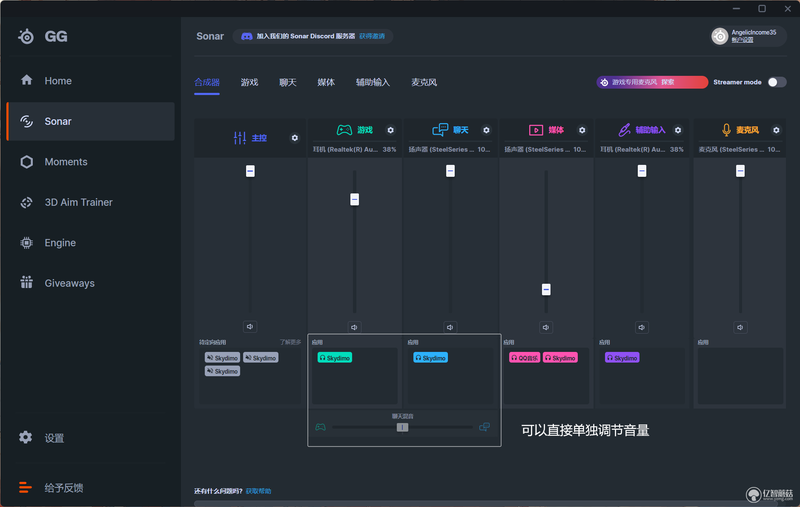Viewport: 800px width, 507px height.
Task: Click the SteelSeries GG logo icon
Action: pyautogui.click(x=26, y=36)
